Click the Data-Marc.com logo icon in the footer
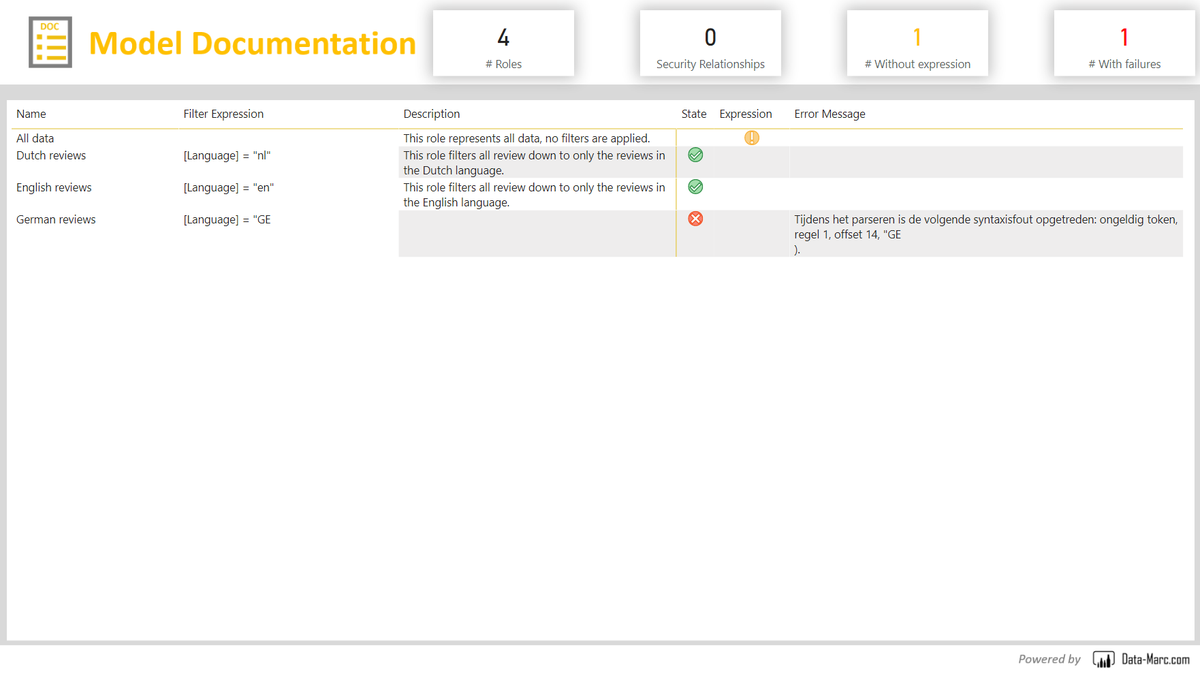This screenshot has width=1200, height=673. click(1104, 659)
